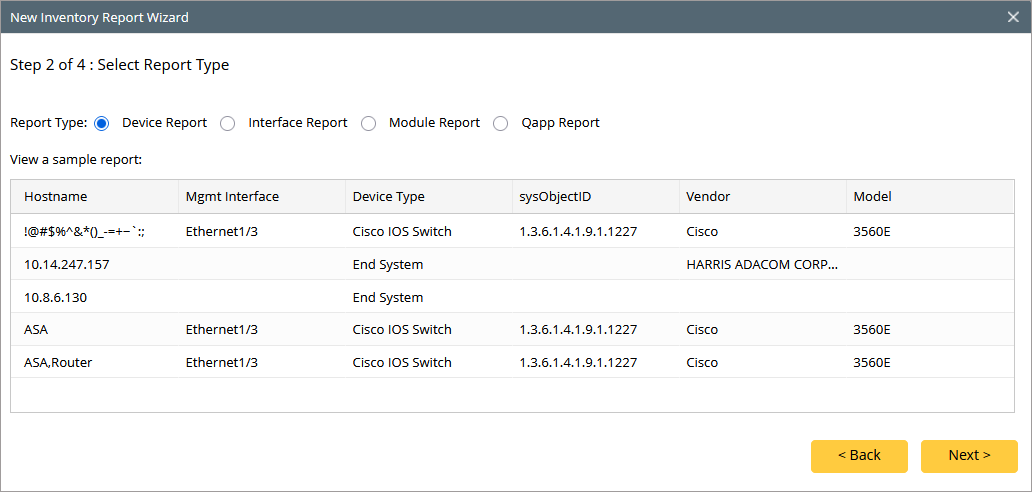Choose the Interface Report option
The width and height of the screenshot is (1032, 492).
(x=228, y=124)
